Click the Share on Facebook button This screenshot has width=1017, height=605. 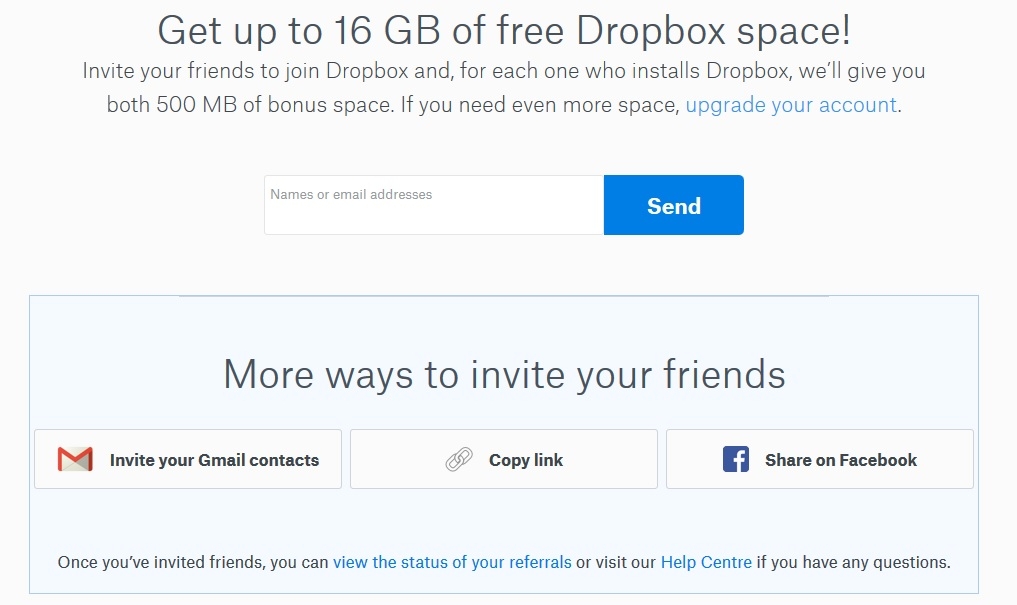(x=819, y=458)
